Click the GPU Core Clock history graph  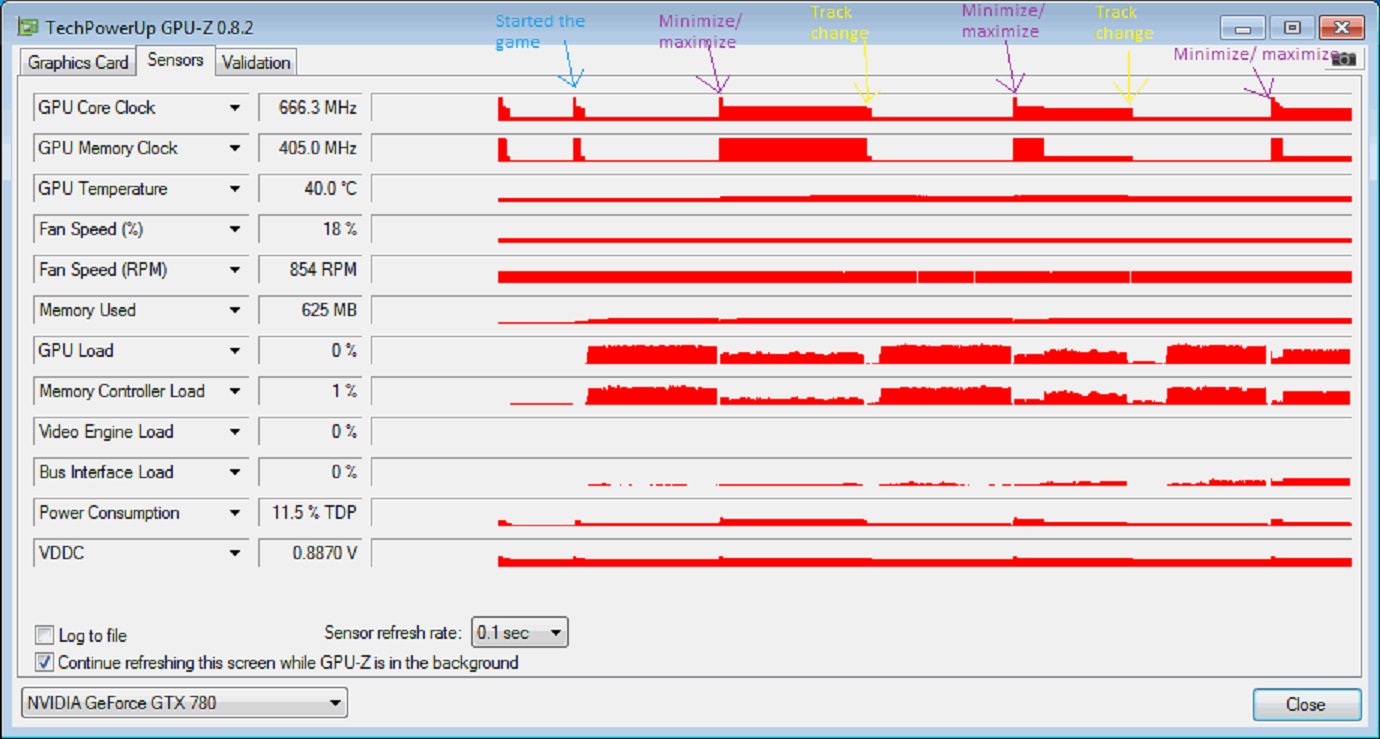click(862, 108)
